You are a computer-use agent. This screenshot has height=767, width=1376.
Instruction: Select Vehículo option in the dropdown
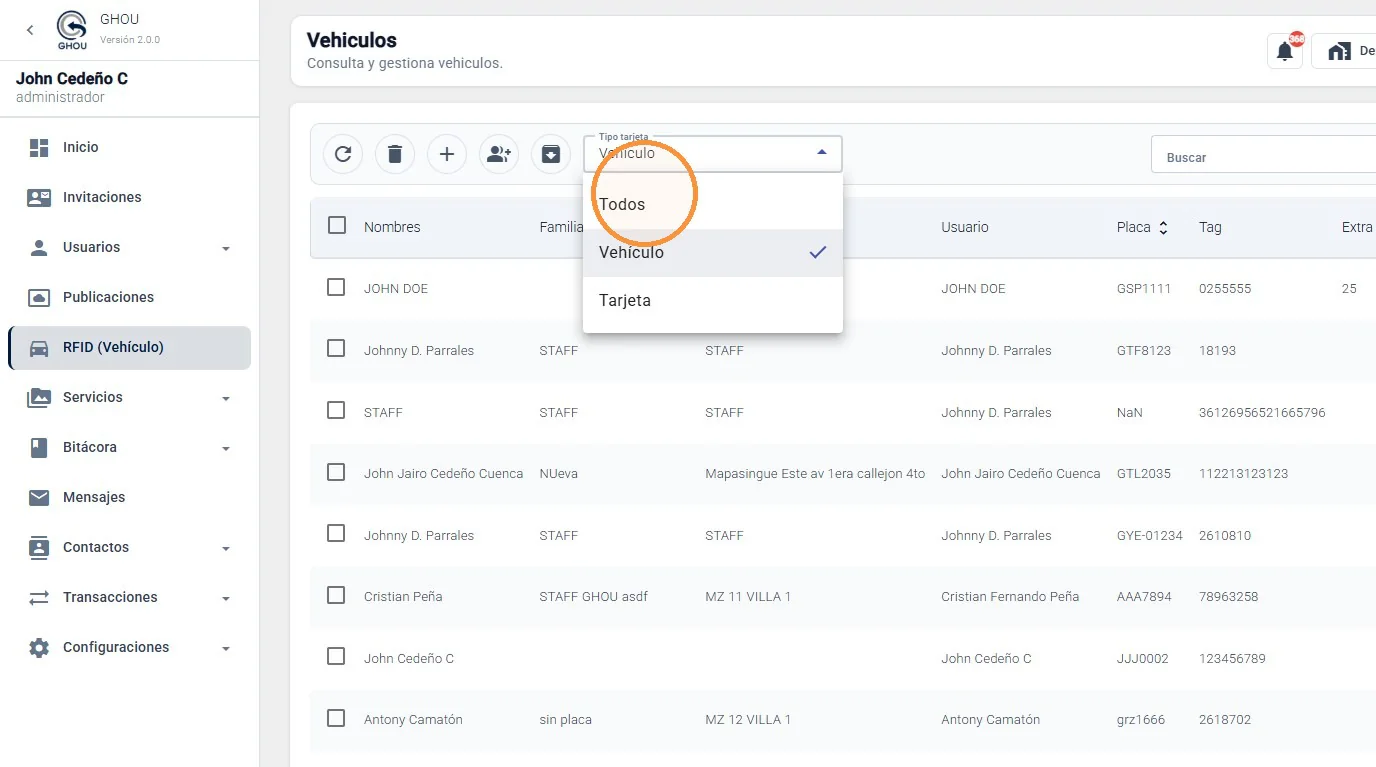point(713,252)
